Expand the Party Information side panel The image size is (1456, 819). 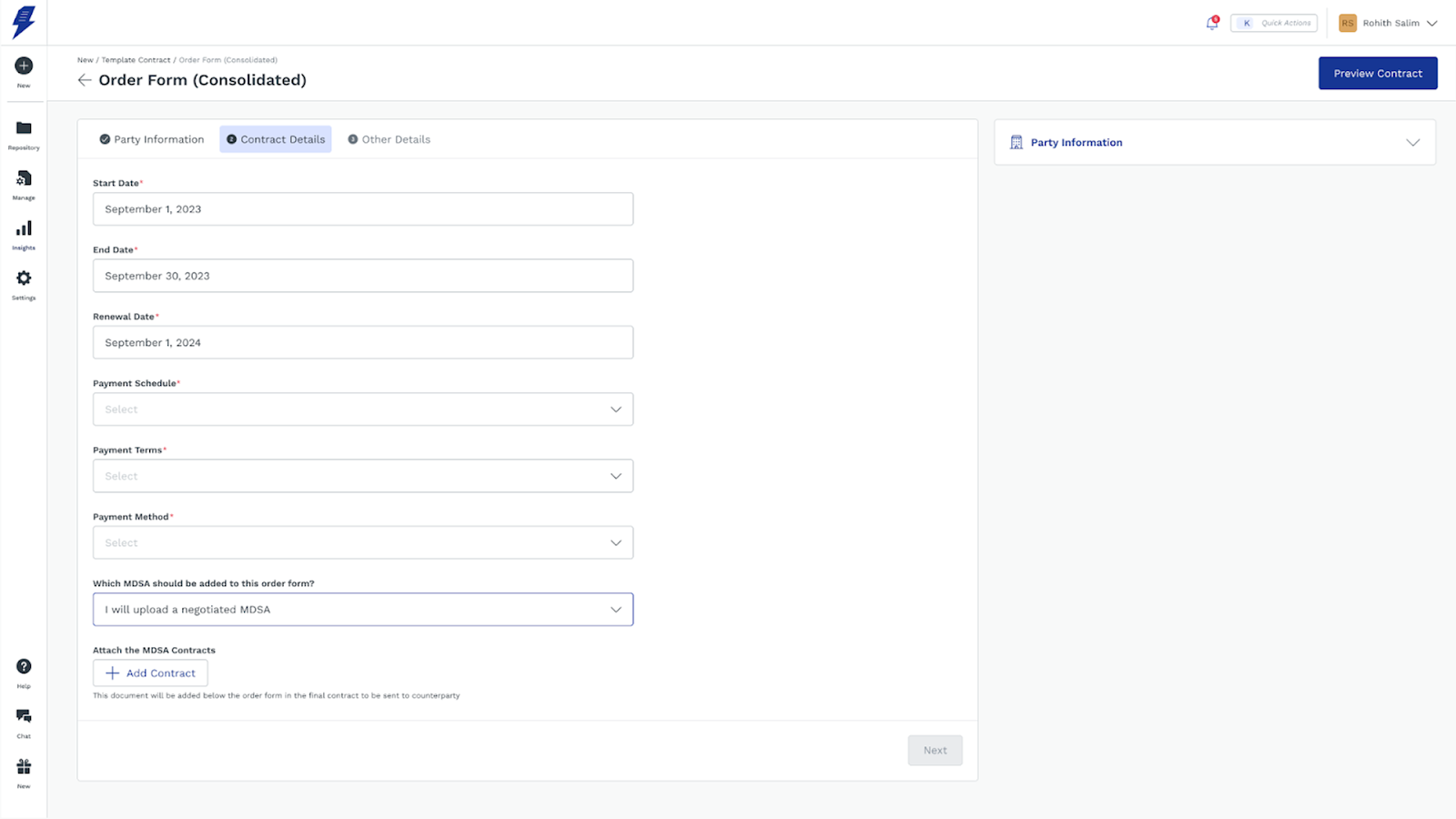tap(1412, 143)
